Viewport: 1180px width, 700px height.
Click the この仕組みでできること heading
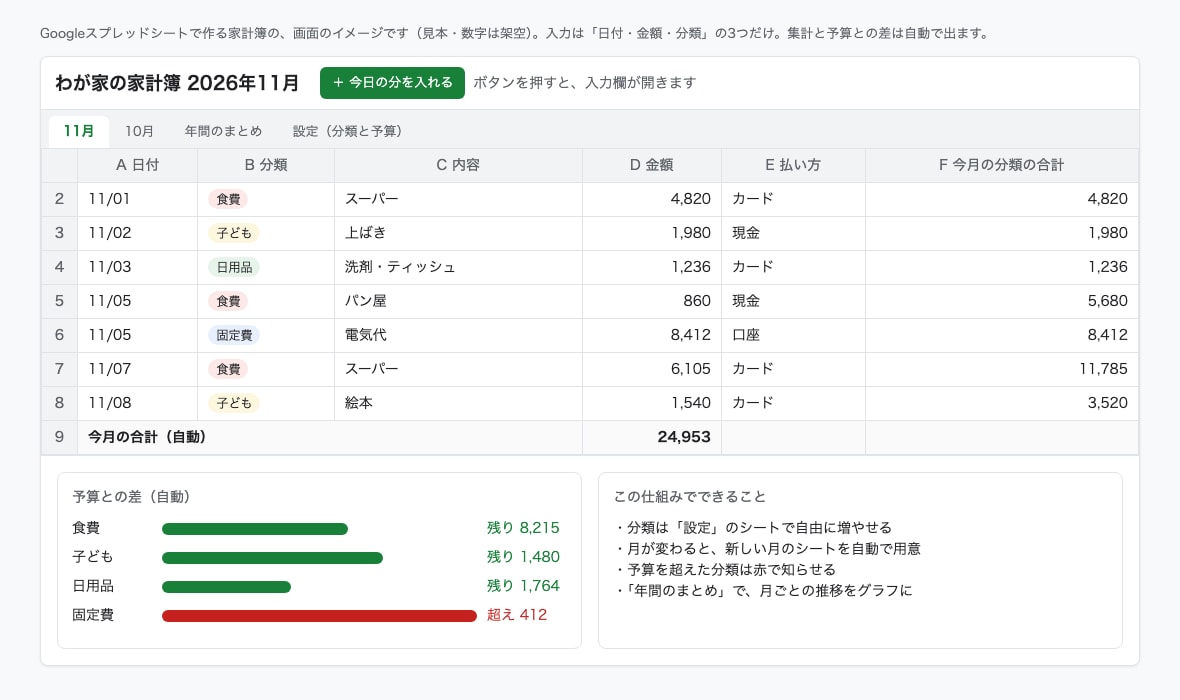click(689, 497)
